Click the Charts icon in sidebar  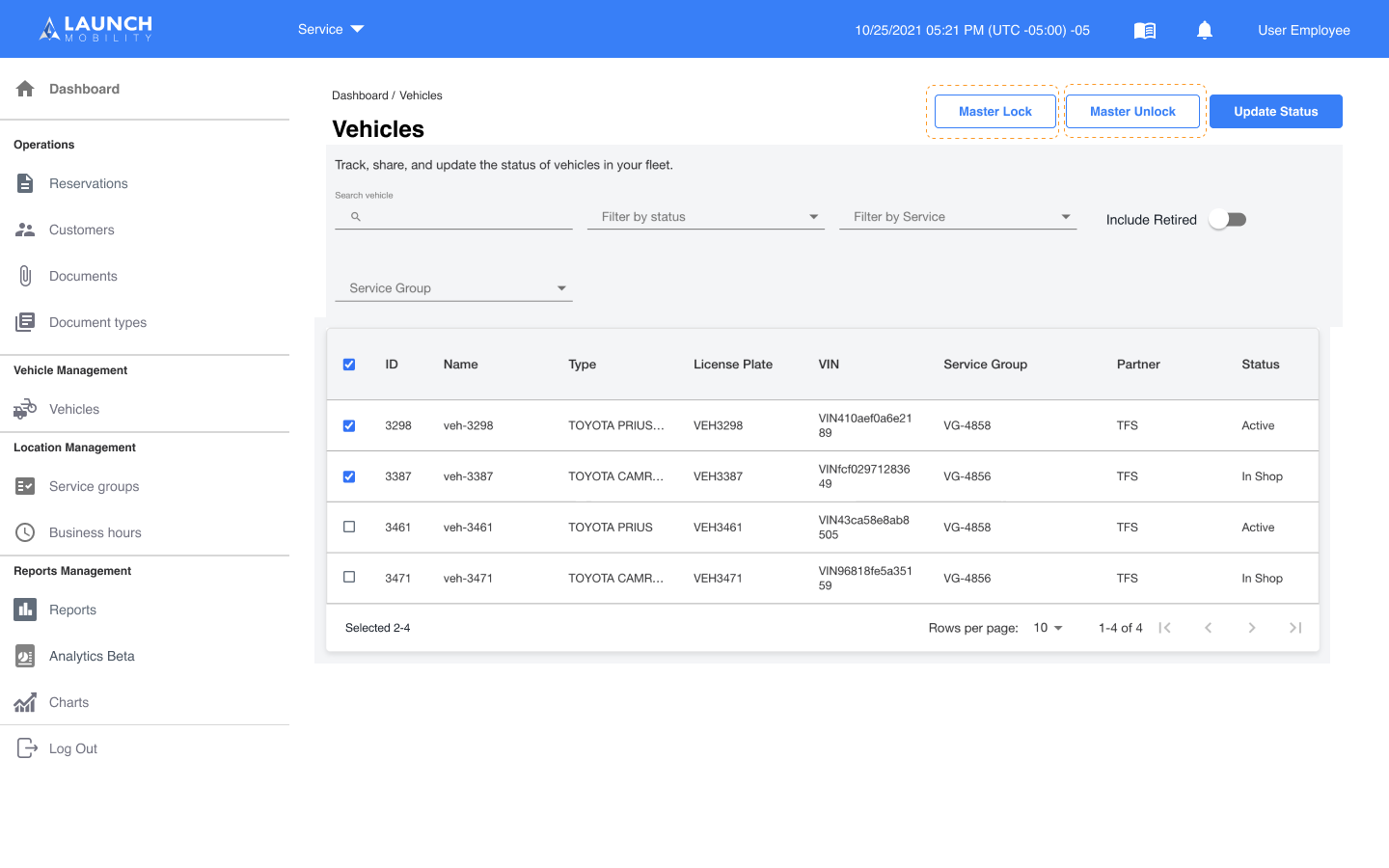[x=25, y=702]
